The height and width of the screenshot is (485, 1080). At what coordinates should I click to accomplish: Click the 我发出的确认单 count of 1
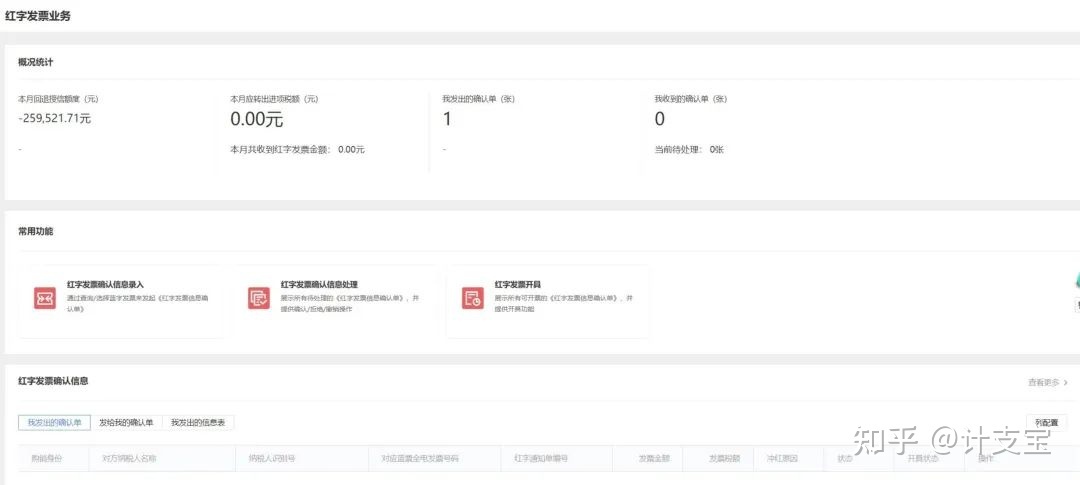[x=447, y=118]
